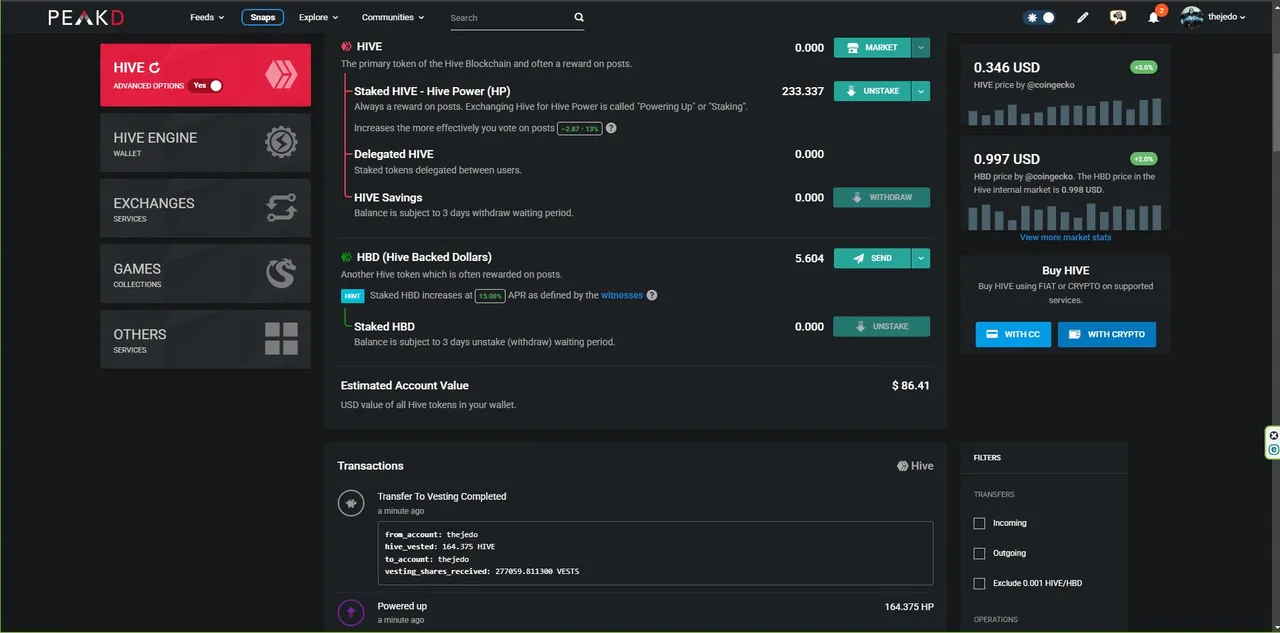Check Exclude 0.001 HIVE/HBD filter
Screen dimensions: 1280x633
tap(979, 583)
